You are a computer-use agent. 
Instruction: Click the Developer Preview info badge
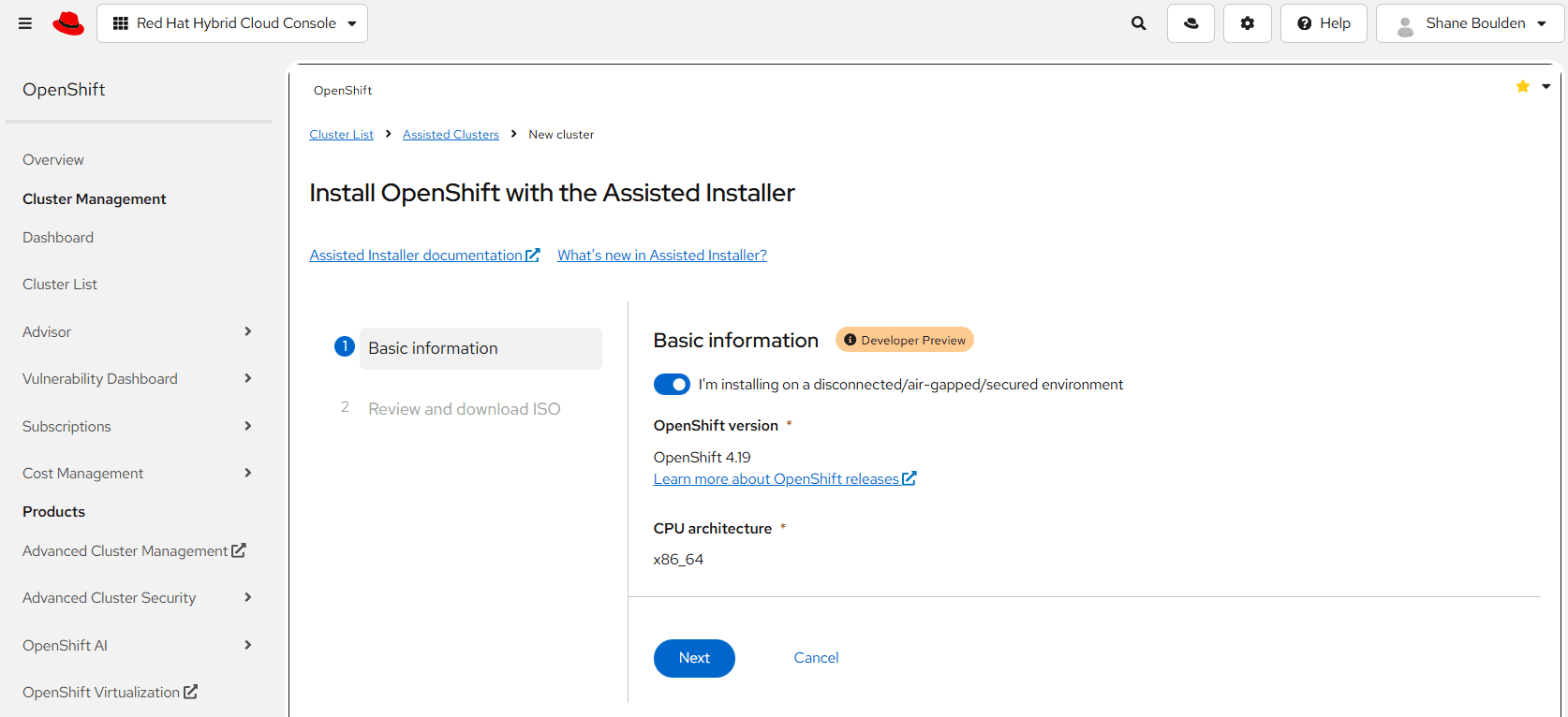[904, 340]
